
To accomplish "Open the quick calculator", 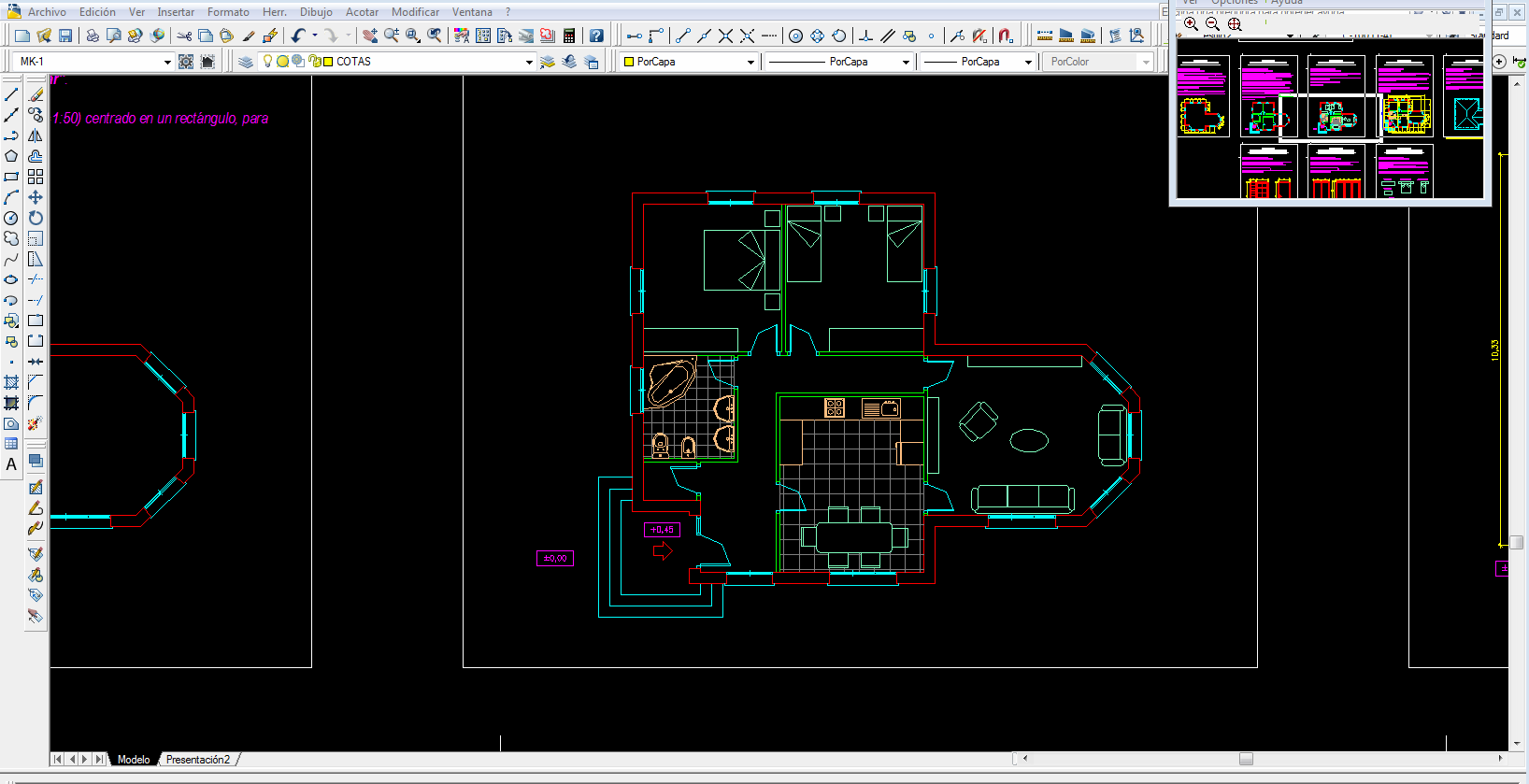I will click(x=569, y=36).
